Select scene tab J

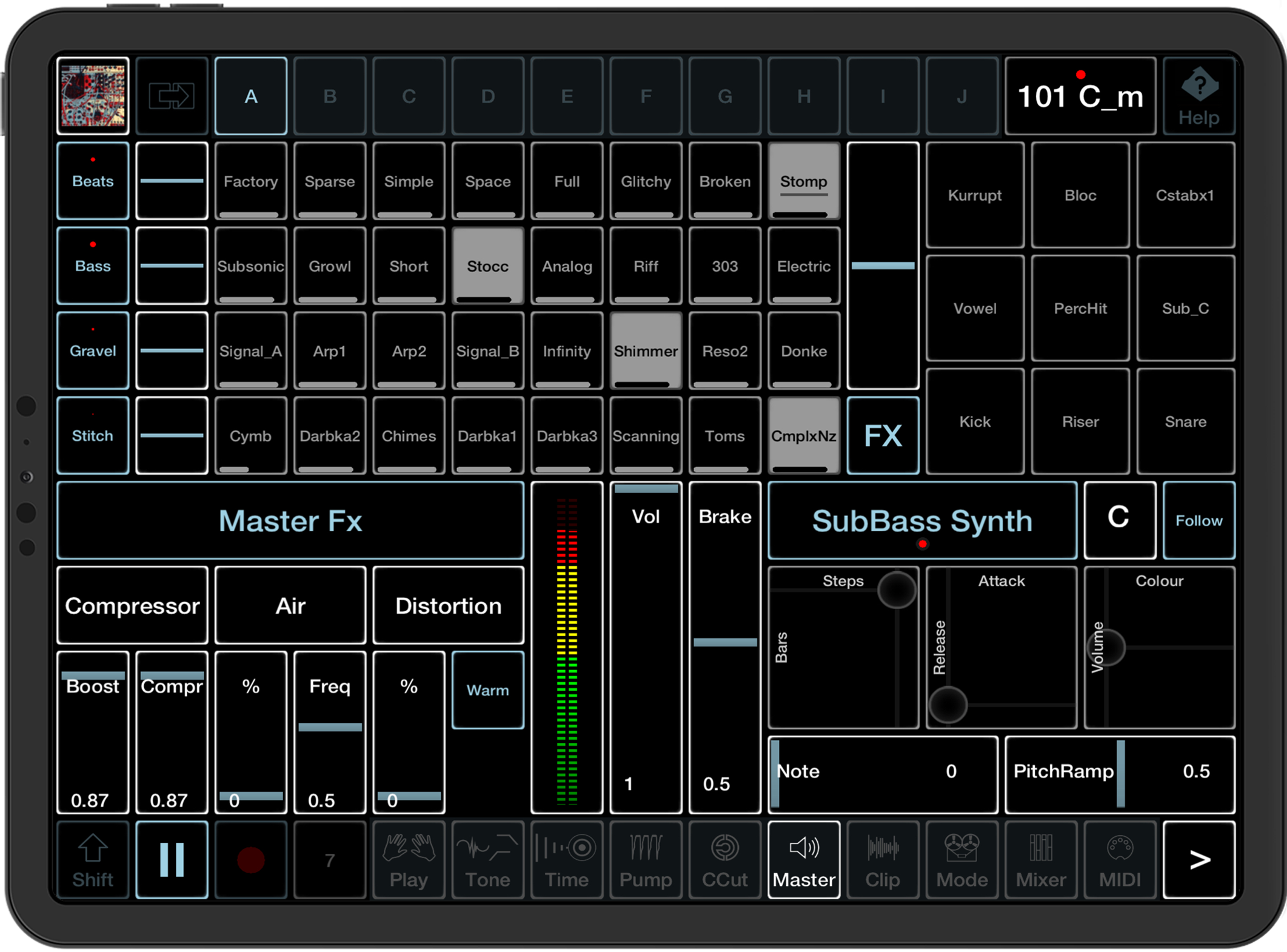pyautogui.click(x=961, y=96)
